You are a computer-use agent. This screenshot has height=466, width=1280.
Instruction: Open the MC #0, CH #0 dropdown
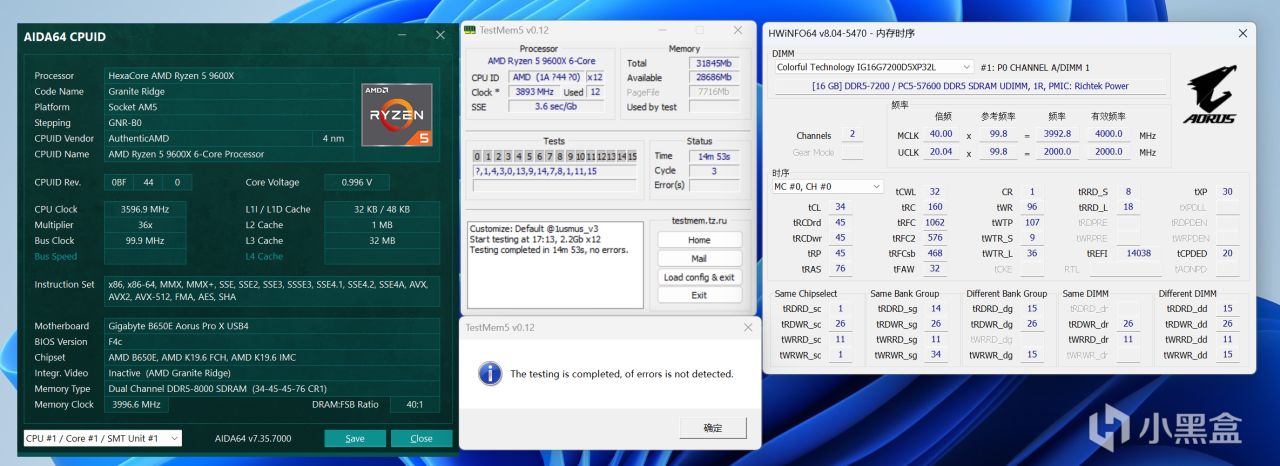[x=828, y=186]
